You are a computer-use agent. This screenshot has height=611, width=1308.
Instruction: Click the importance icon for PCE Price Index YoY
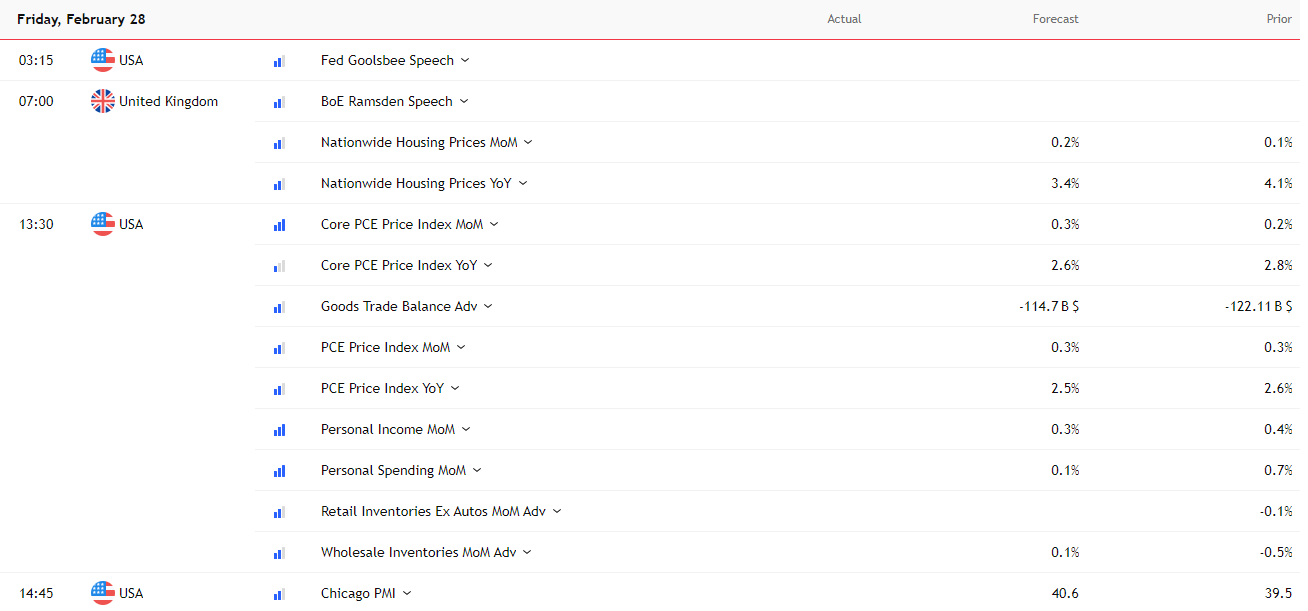(279, 389)
